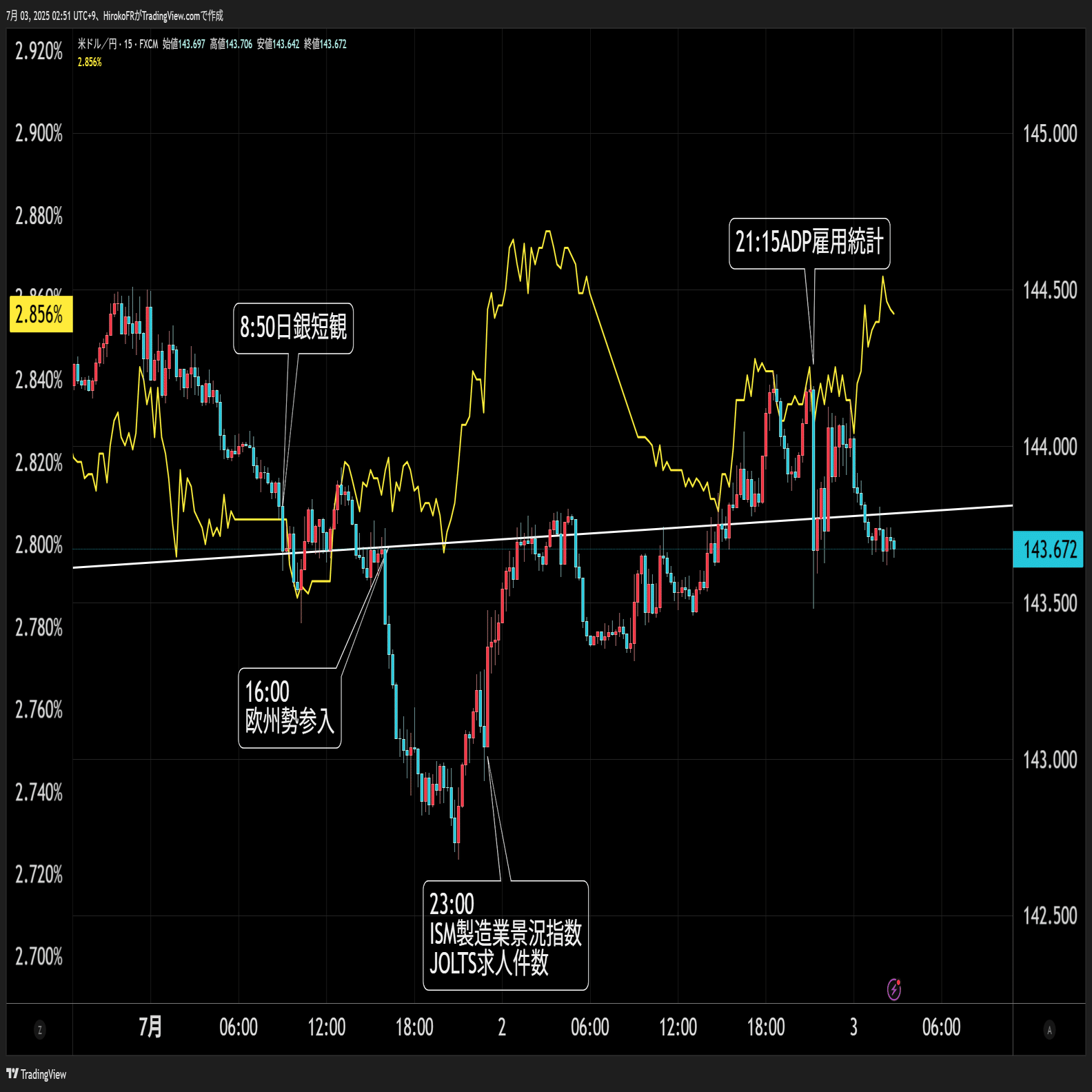The image size is (1092, 1092).
Task: Select the 21:15ADP雇用統計 callout
Action: coord(809,243)
